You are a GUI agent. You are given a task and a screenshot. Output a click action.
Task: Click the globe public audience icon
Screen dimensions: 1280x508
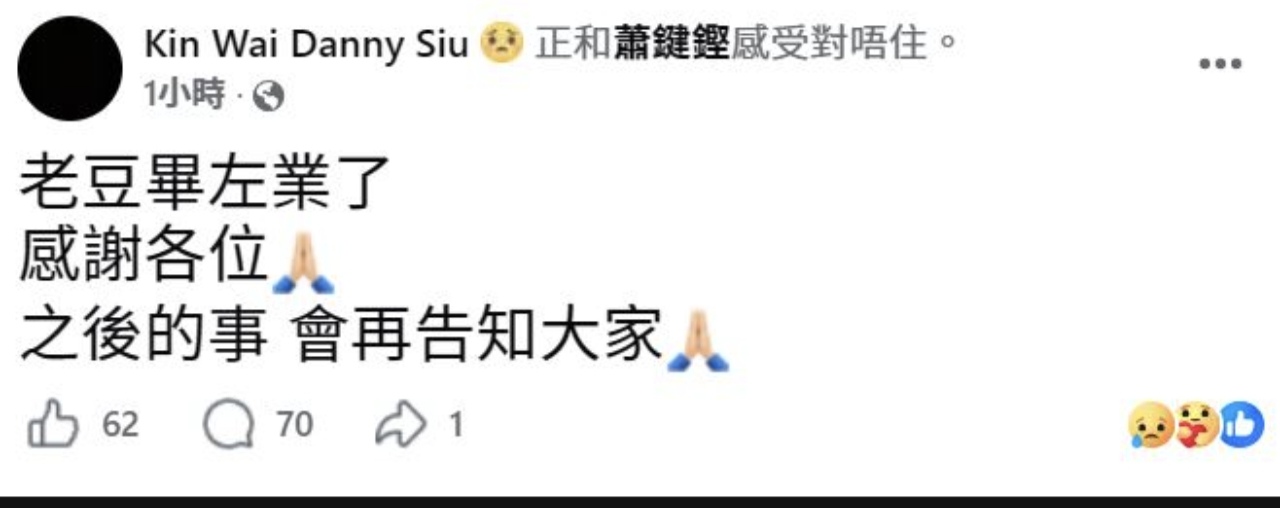click(x=269, y=97)
